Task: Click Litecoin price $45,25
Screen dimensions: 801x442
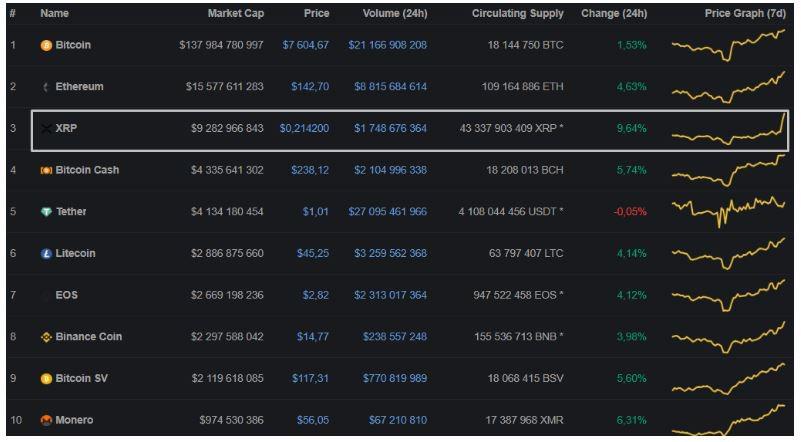Action: [312, 254]
